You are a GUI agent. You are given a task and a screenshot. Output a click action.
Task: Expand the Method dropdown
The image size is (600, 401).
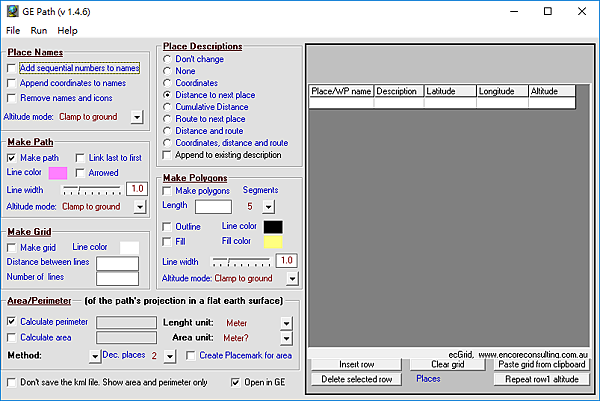pos(95,356)
